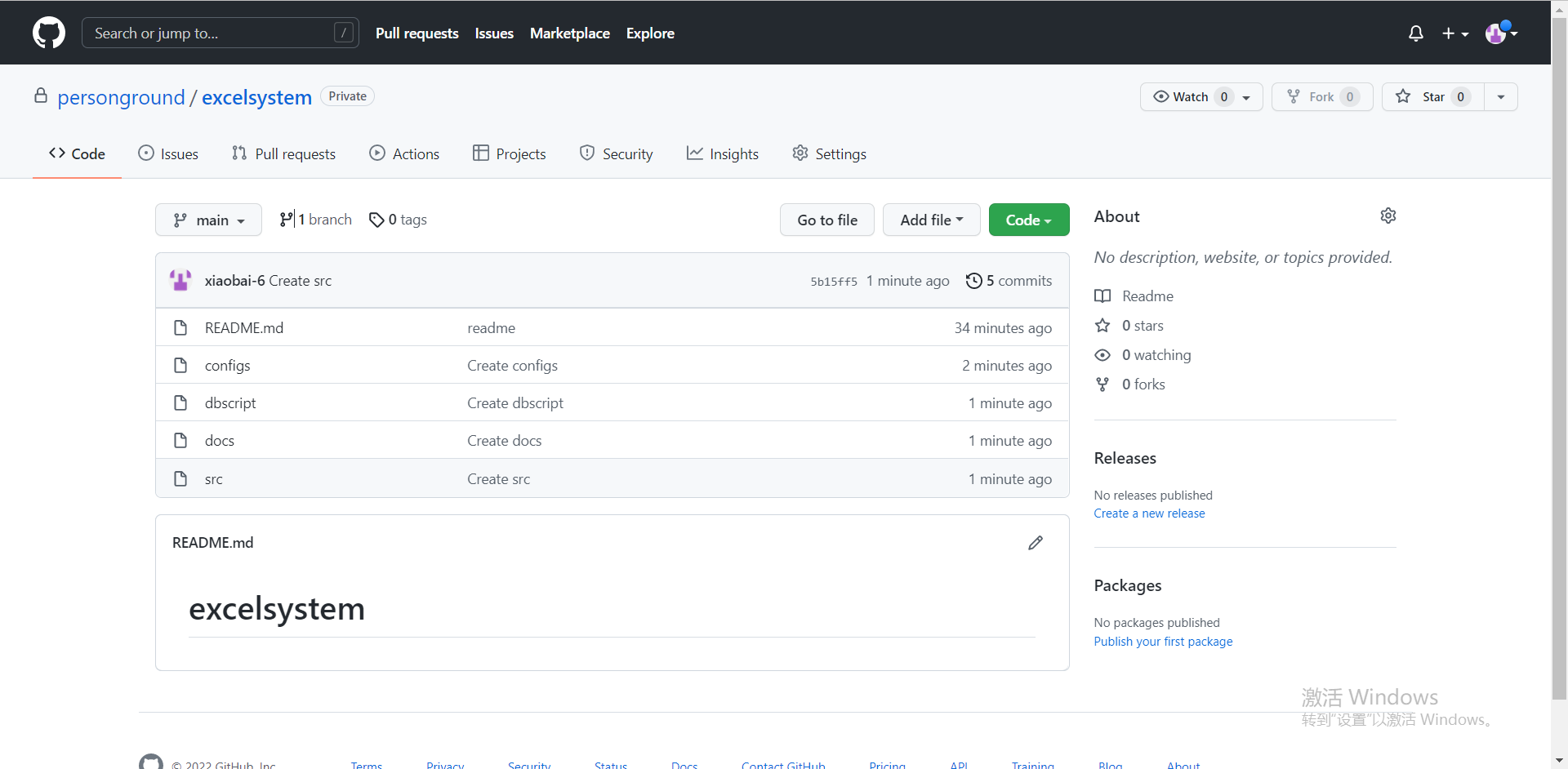
Task: Click the file icon next to README.md
Action: pos(180,327)
